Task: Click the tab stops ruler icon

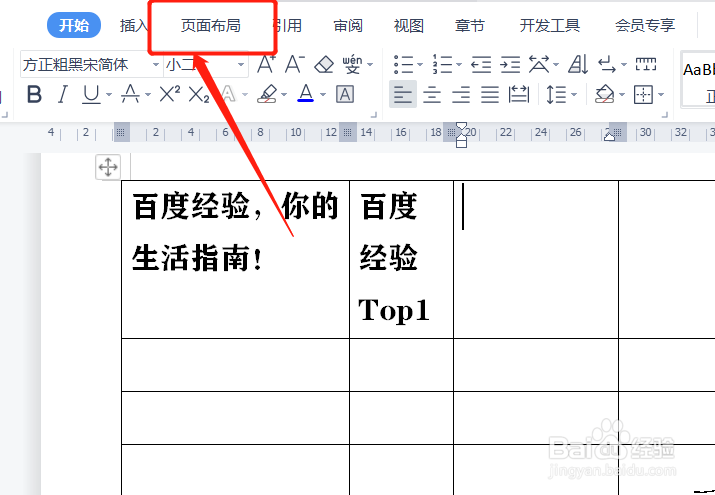Action: [646, 64]
